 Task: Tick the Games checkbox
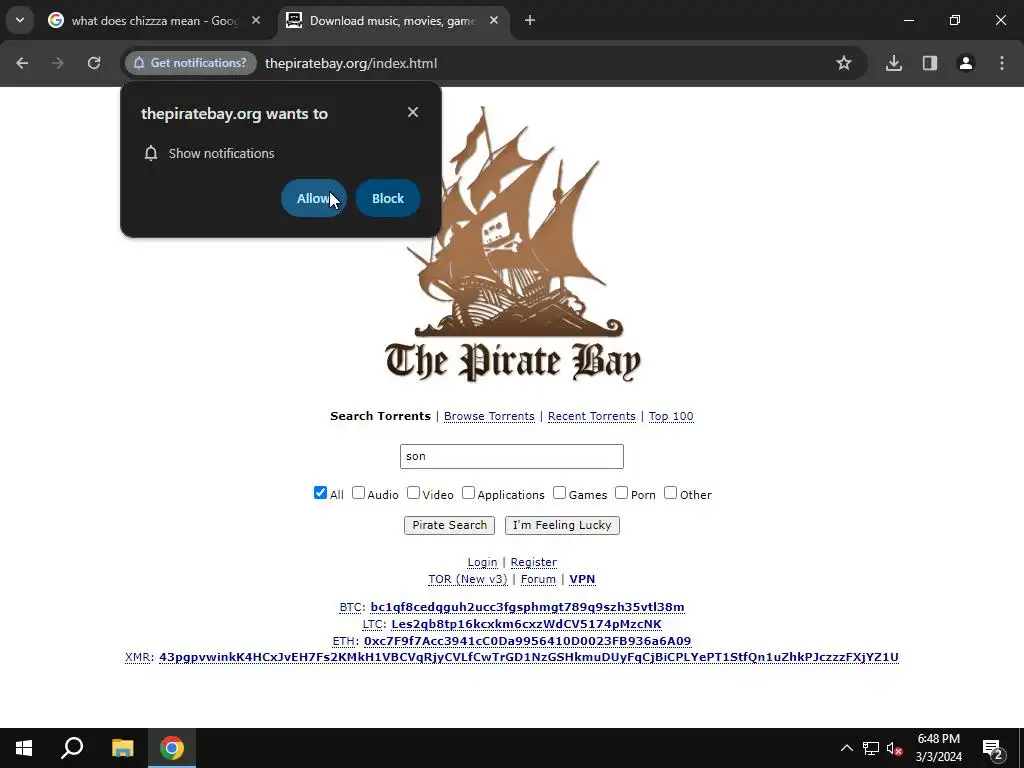pos(560,493)
